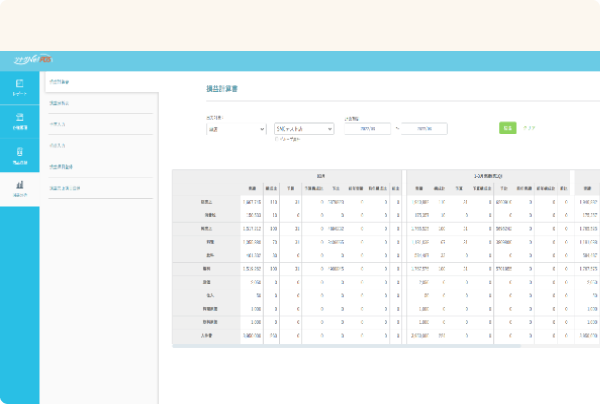Viewport: 600px width, 404px height.
Task: Click the document icon in the blue sidebar
Action: click(x=20, y=87)
